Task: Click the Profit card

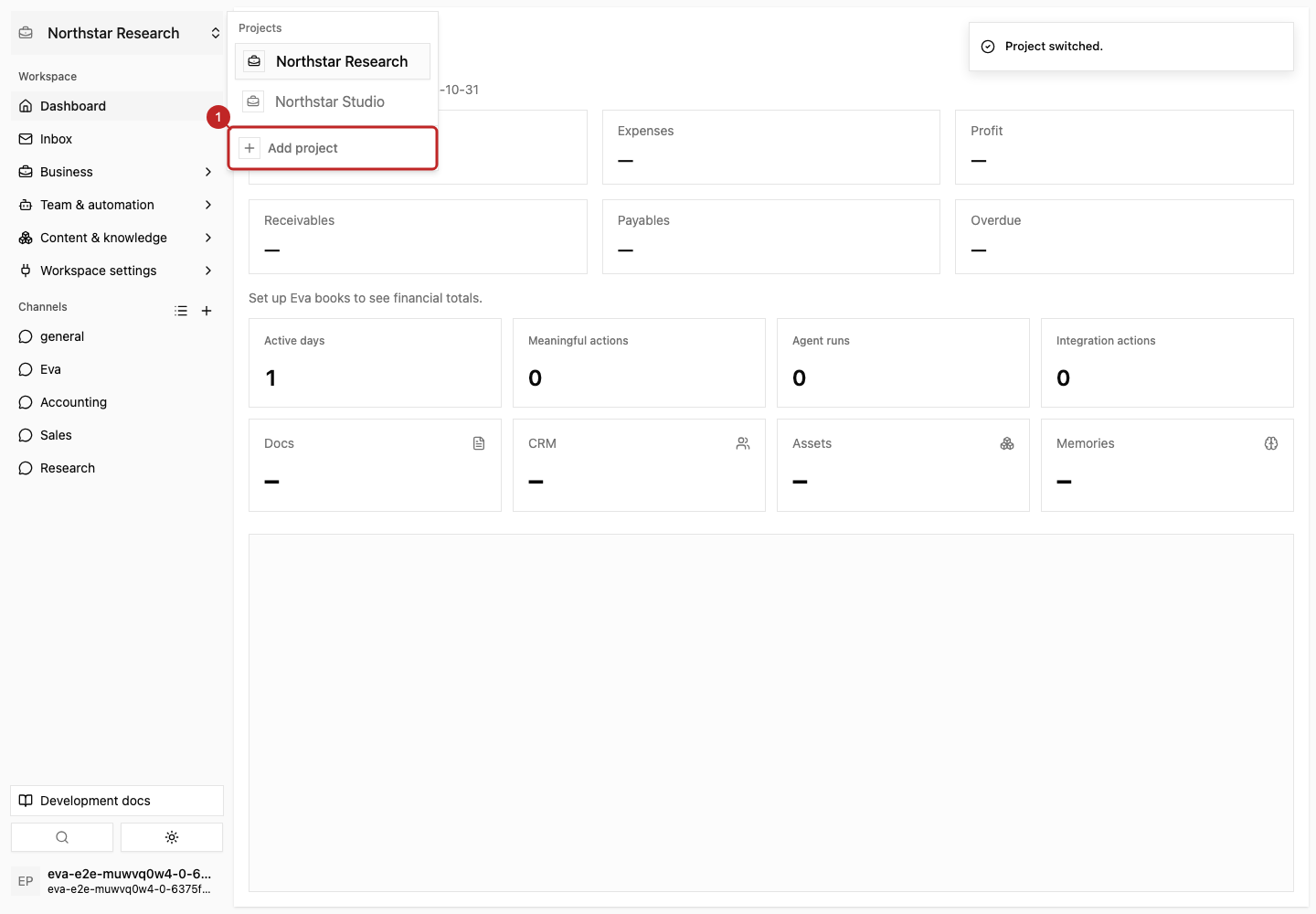Action: [x=1124, y=147]
